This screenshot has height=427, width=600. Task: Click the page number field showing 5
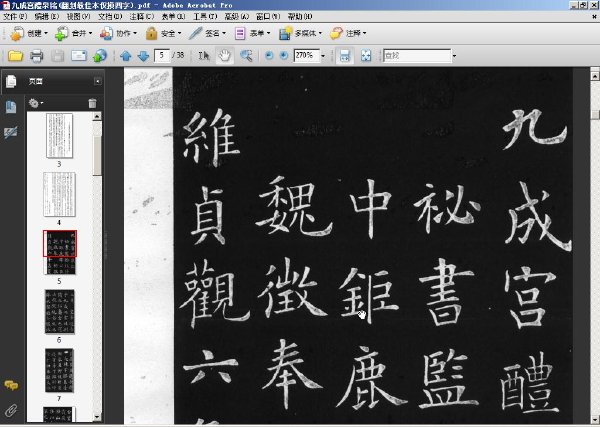point(162,55)
